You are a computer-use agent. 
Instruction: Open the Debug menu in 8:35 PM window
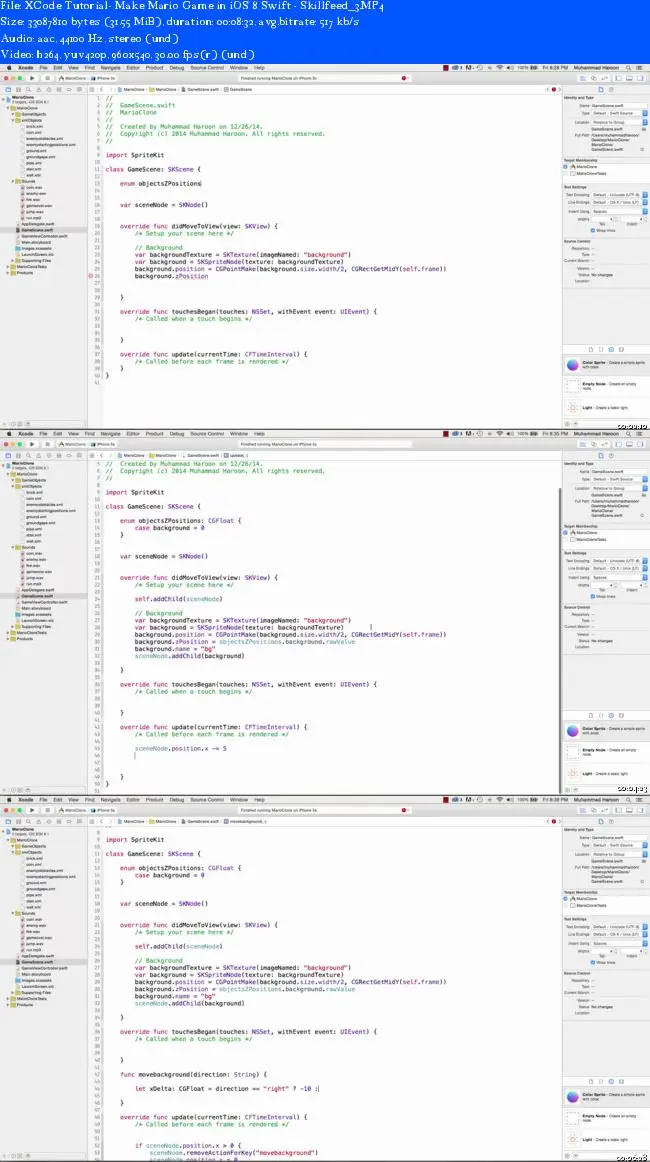tap(176, 434)
